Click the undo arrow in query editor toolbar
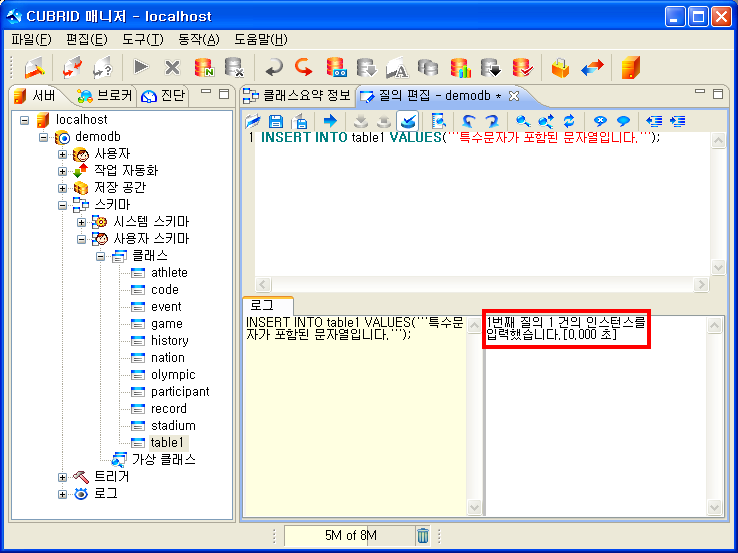The width and height of the screenshot is (738, 553). 468,121
